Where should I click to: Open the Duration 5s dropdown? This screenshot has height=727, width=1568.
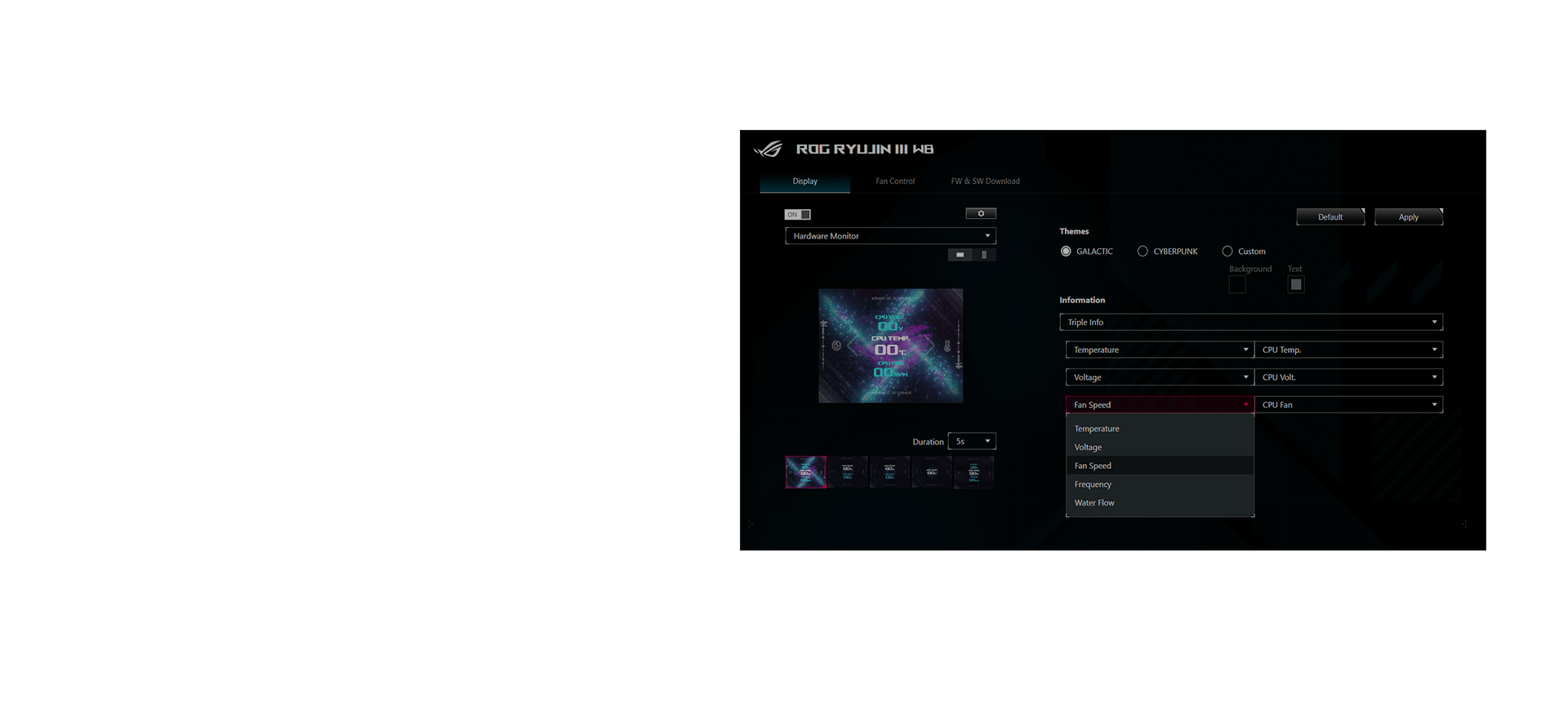[x=972, y=441]
